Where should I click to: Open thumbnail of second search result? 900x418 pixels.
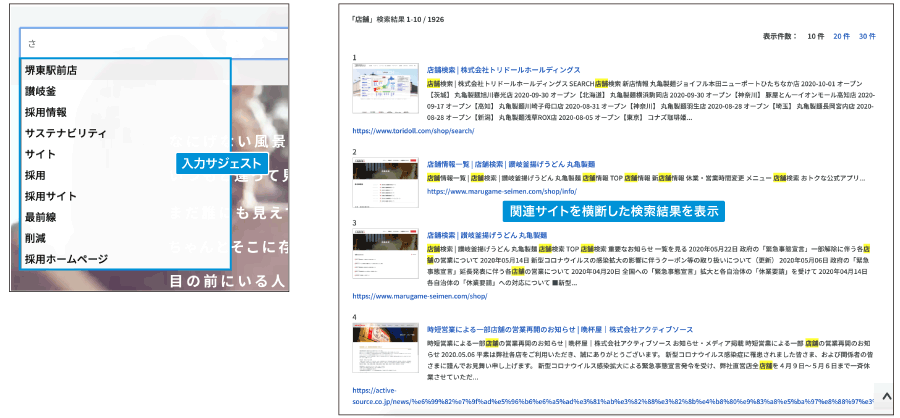coord(385,182)
